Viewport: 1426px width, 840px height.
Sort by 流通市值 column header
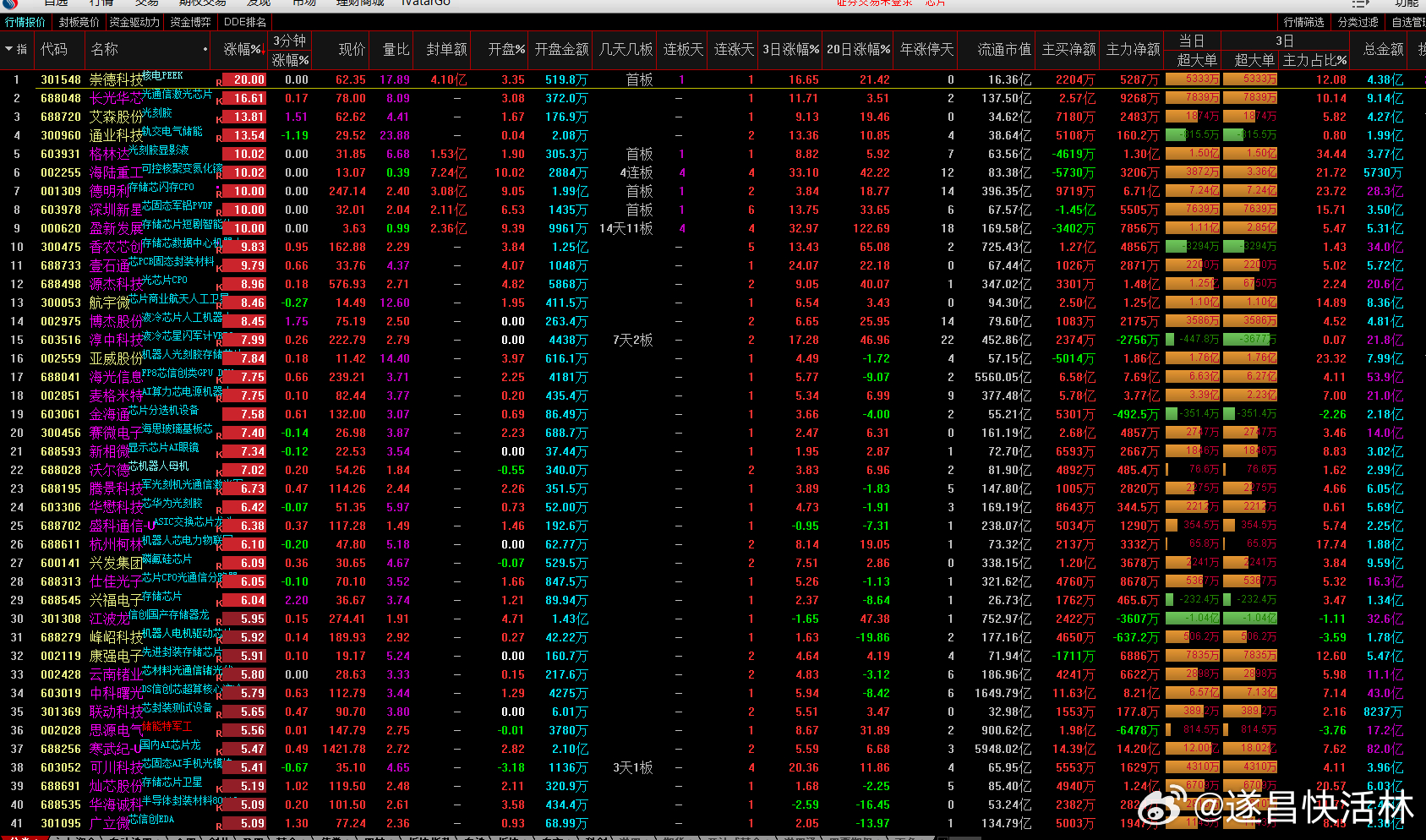[1004, 50]
